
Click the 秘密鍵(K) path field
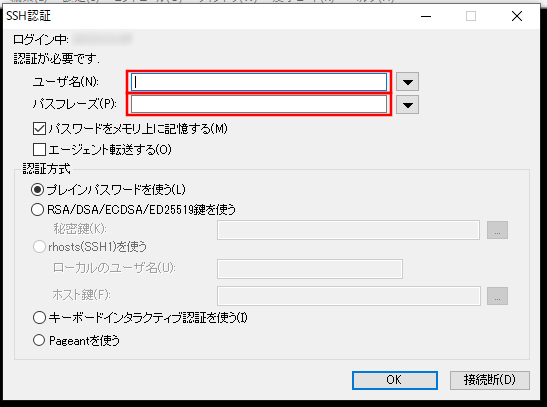348,230
